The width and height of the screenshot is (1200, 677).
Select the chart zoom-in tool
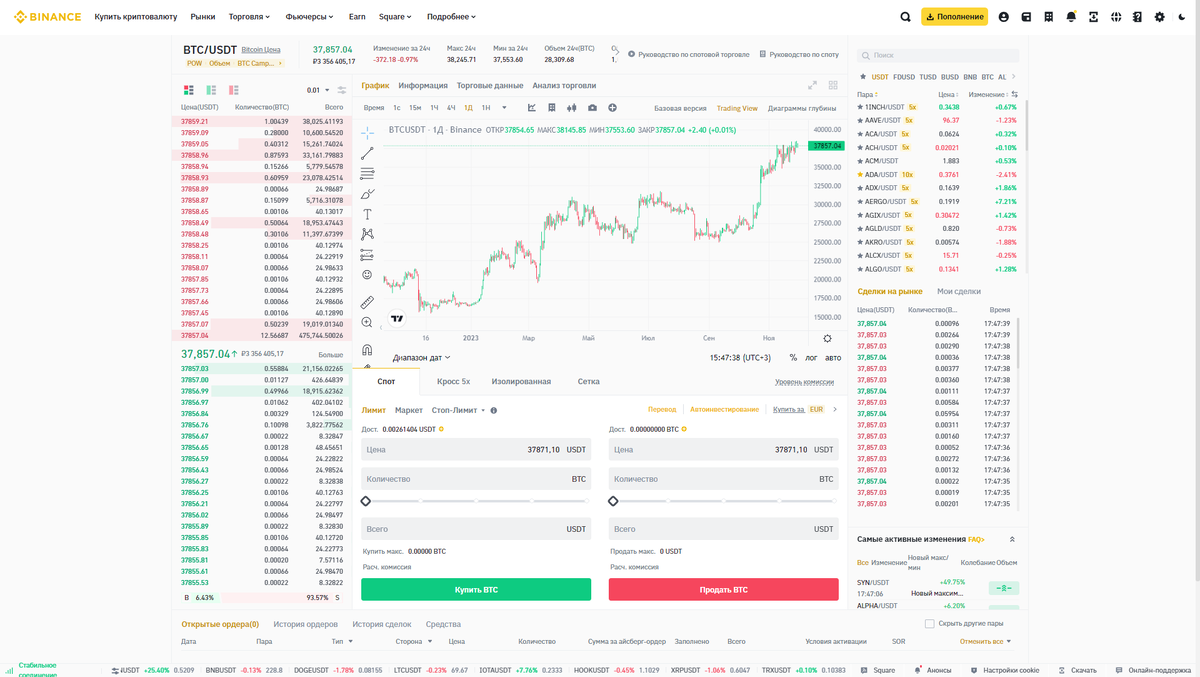[x=367, y=322]
